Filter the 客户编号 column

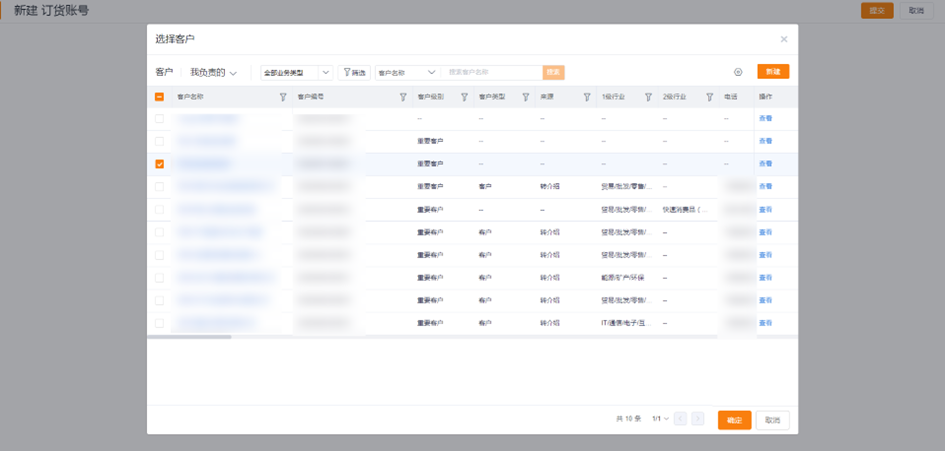403,96
